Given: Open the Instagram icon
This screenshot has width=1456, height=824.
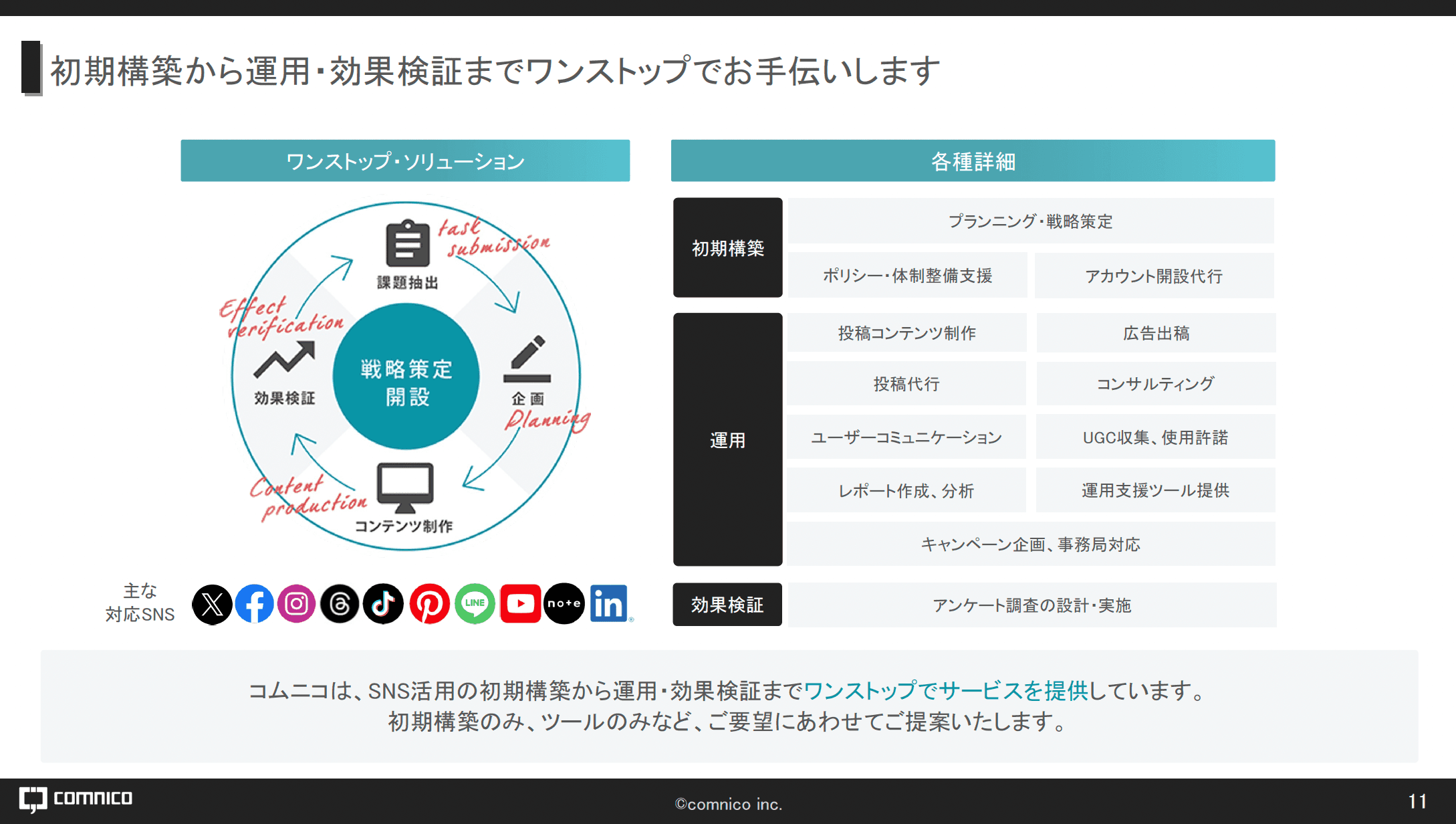Looking at the screenshot, I should pyautogui.click(x=297, y=604).
